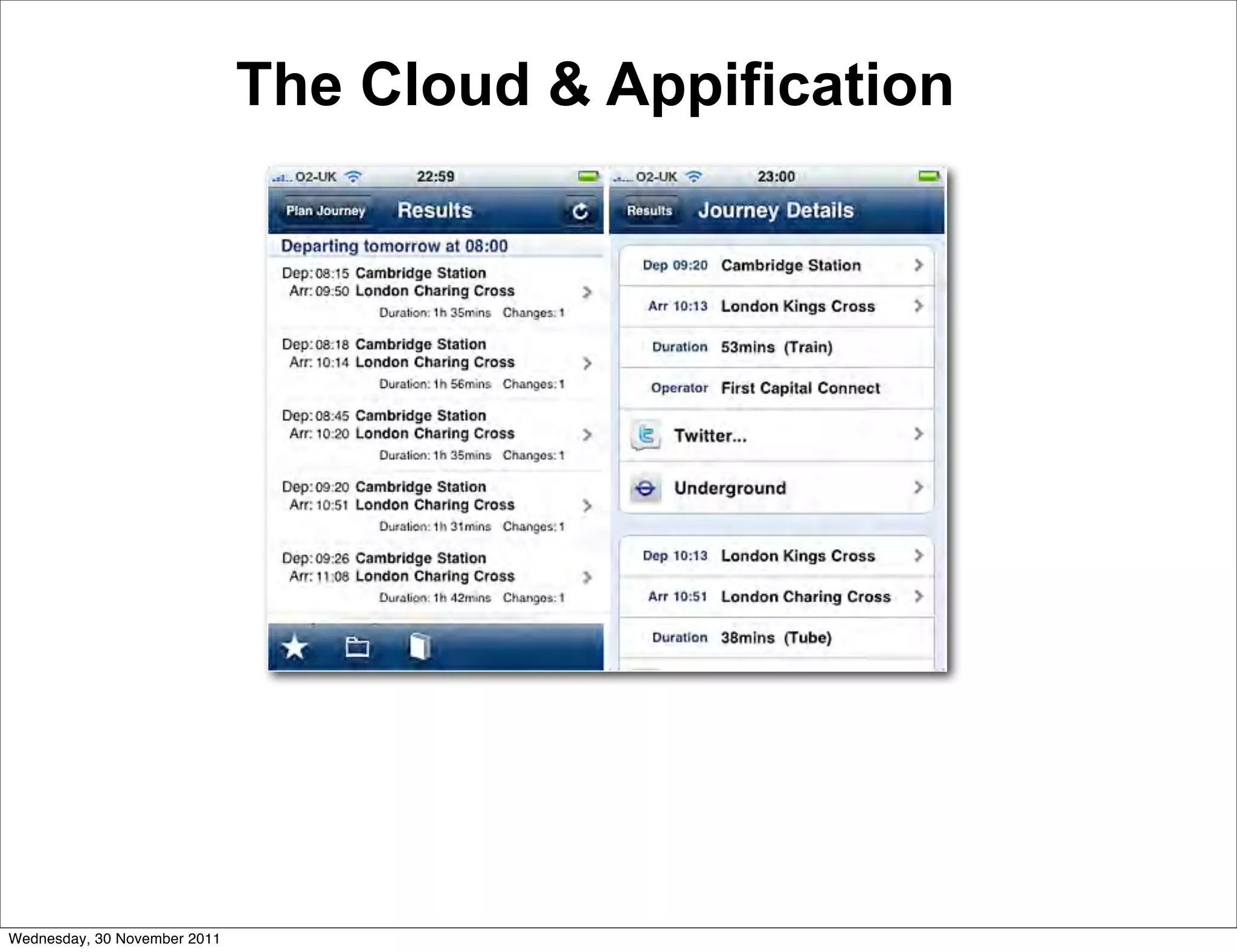Select slide title 'The Cloud & Appification'

(595, 85)
